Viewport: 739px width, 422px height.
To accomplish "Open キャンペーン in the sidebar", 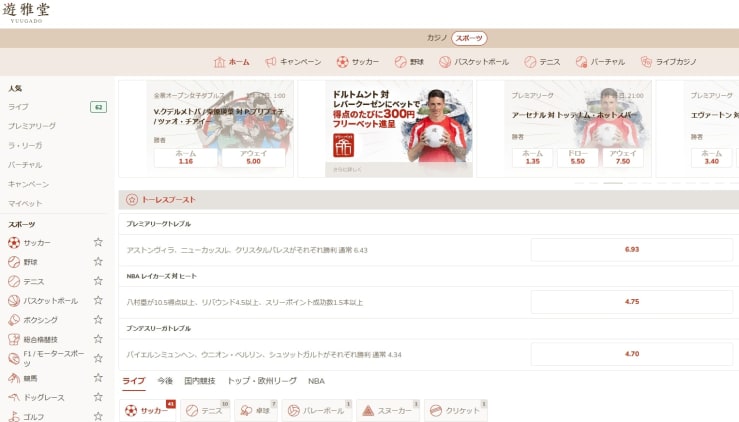I will [x=28, y=184].
